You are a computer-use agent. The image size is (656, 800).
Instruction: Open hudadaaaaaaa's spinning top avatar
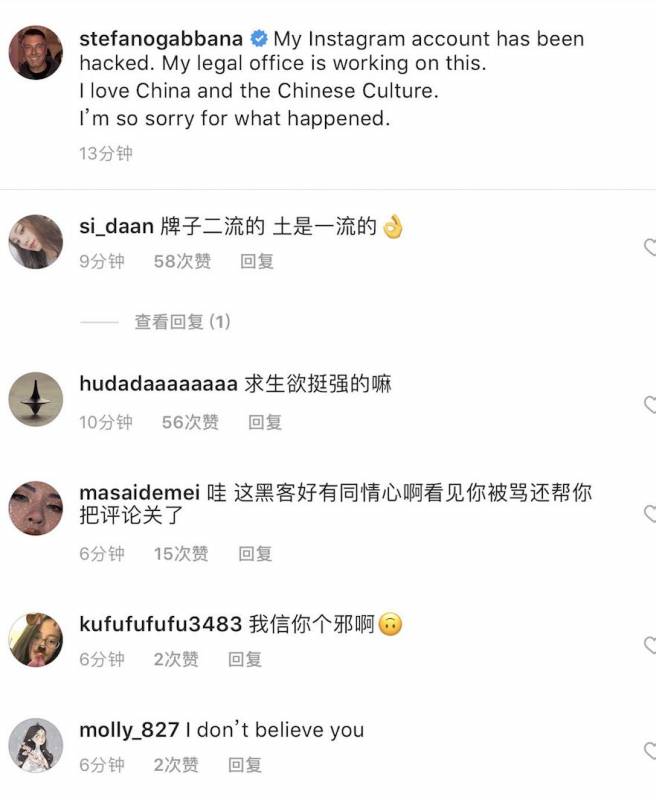36,399
